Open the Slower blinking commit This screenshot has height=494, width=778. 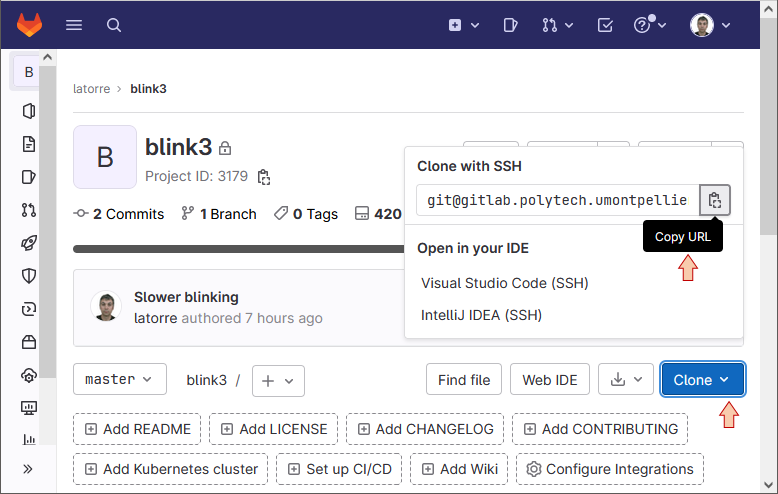(x=186, y=297)
